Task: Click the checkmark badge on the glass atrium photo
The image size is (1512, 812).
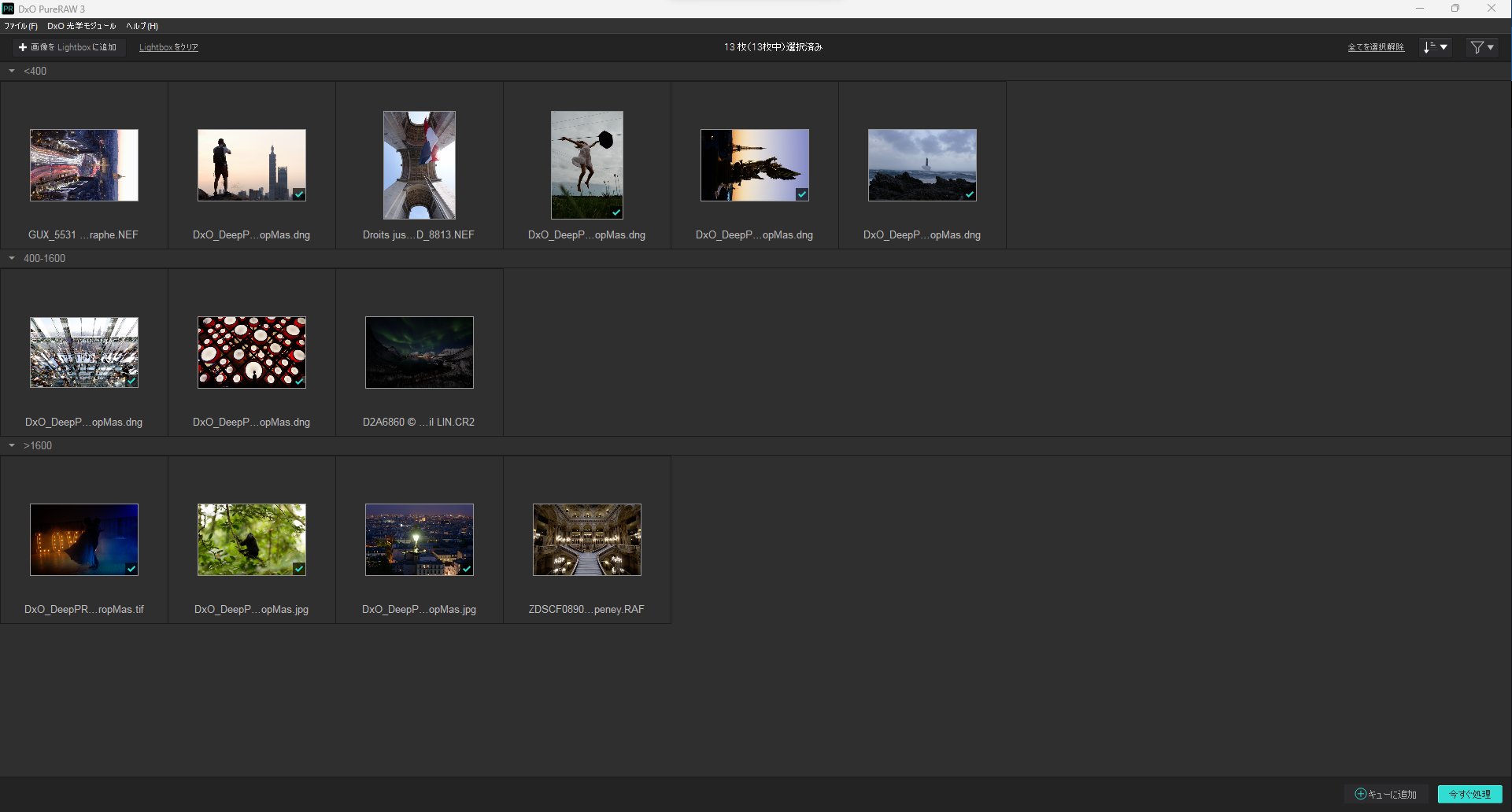Action: click(x=131, y=381)
